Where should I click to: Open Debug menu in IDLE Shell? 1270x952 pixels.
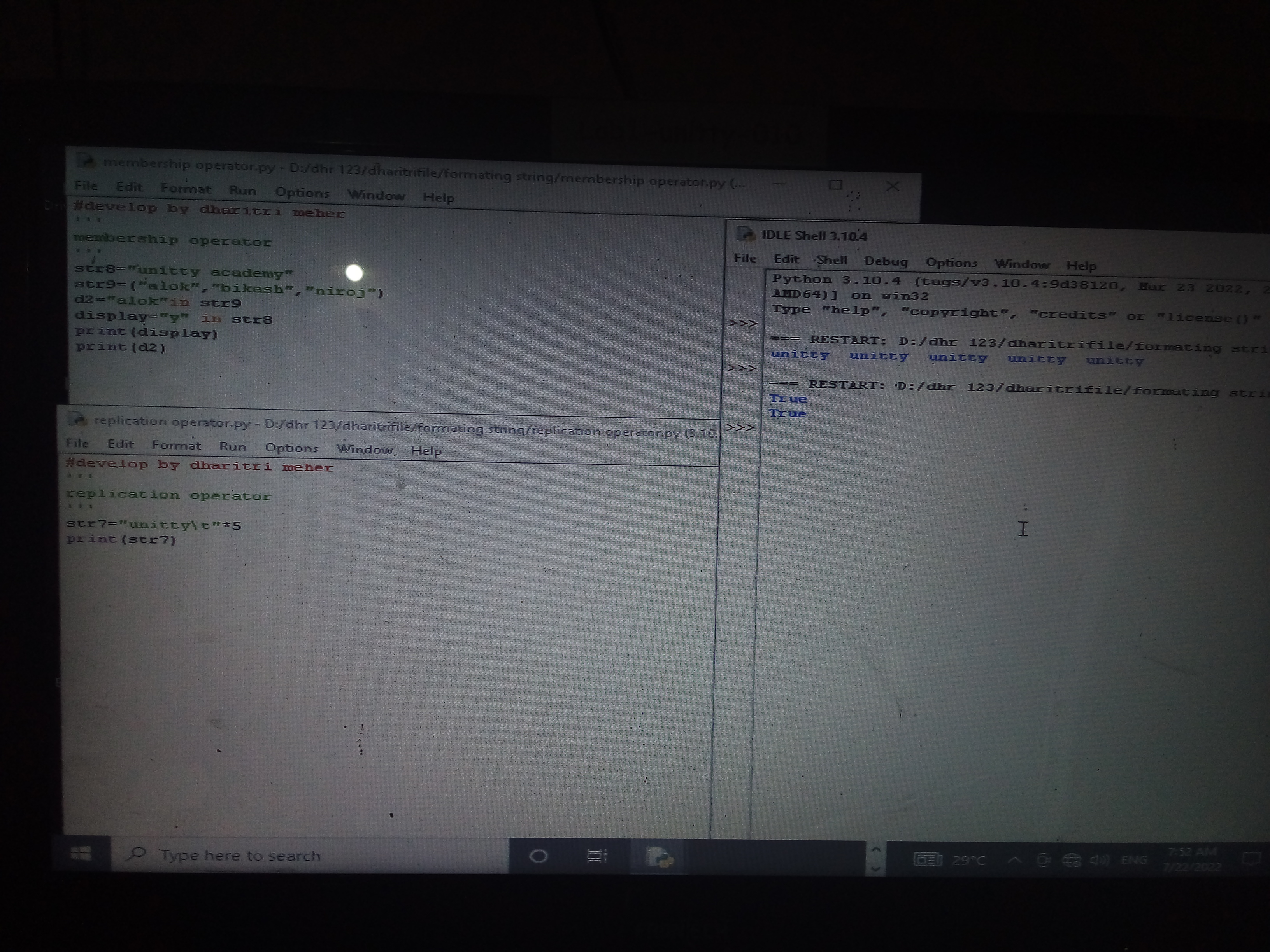pyautogui.click(x=886, y=262)
